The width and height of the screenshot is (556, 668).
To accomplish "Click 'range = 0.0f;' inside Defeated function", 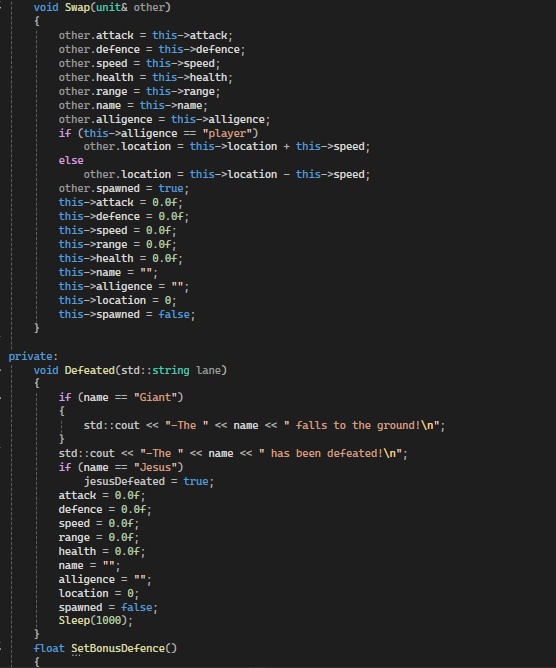I will [x=99, y=538].
